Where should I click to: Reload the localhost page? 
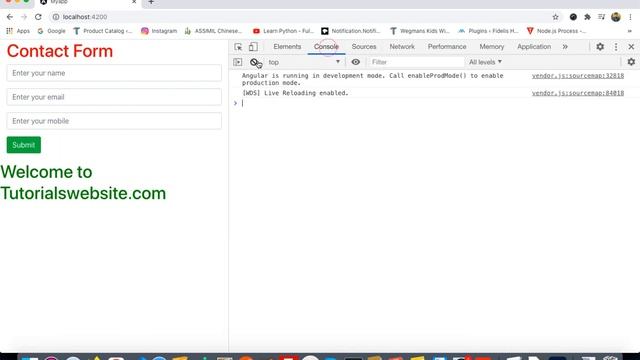point(38,17)
